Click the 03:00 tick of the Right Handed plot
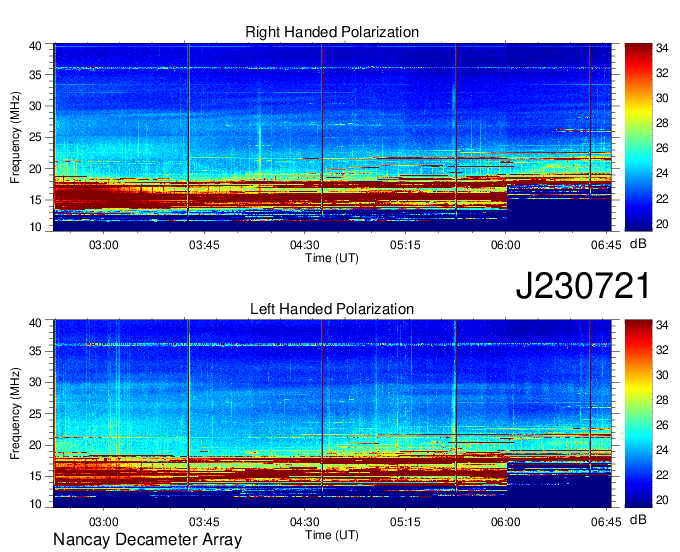 (x=103, y=245)
